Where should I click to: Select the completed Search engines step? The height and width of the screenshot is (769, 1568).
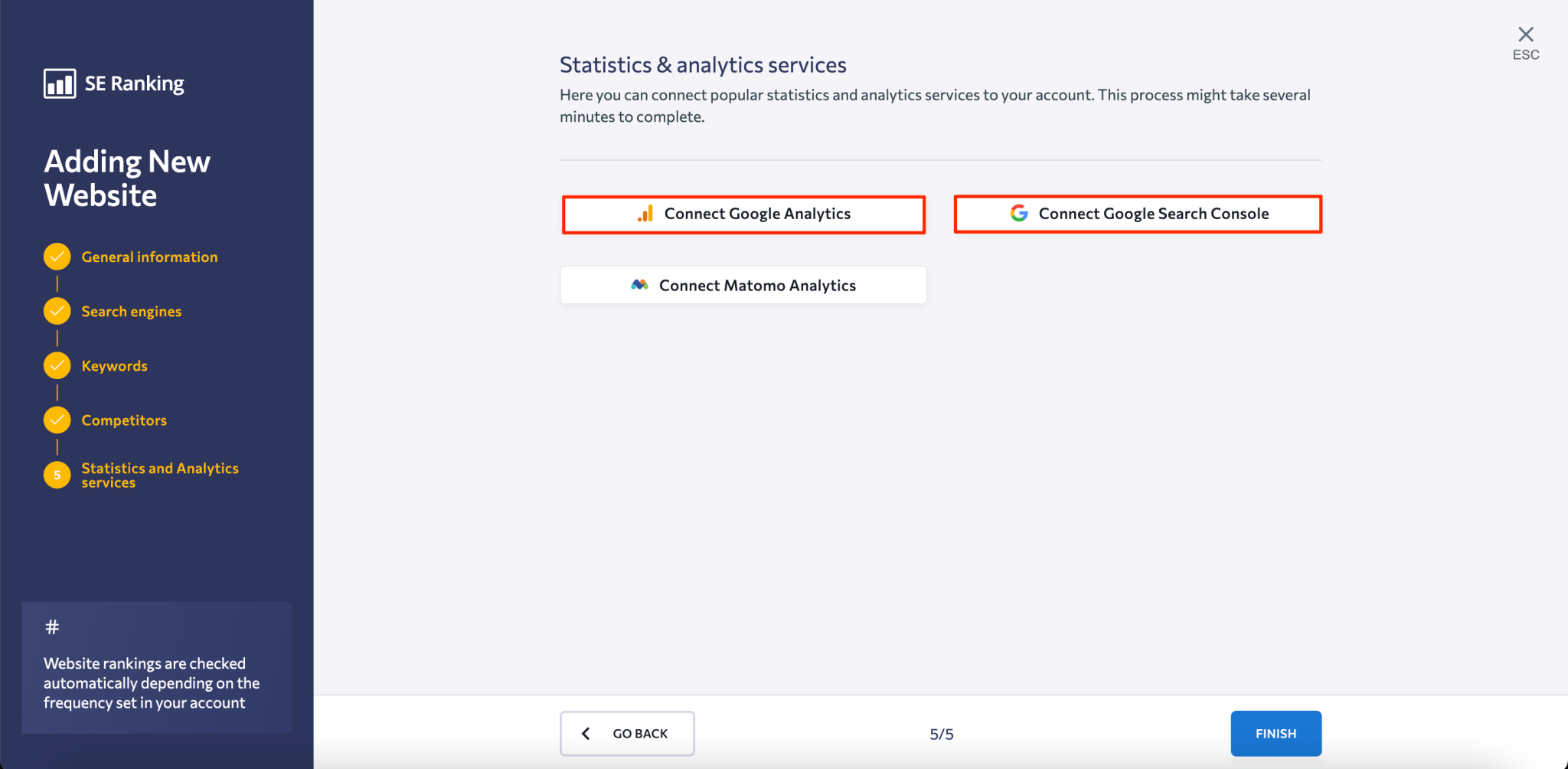(131, 311)
